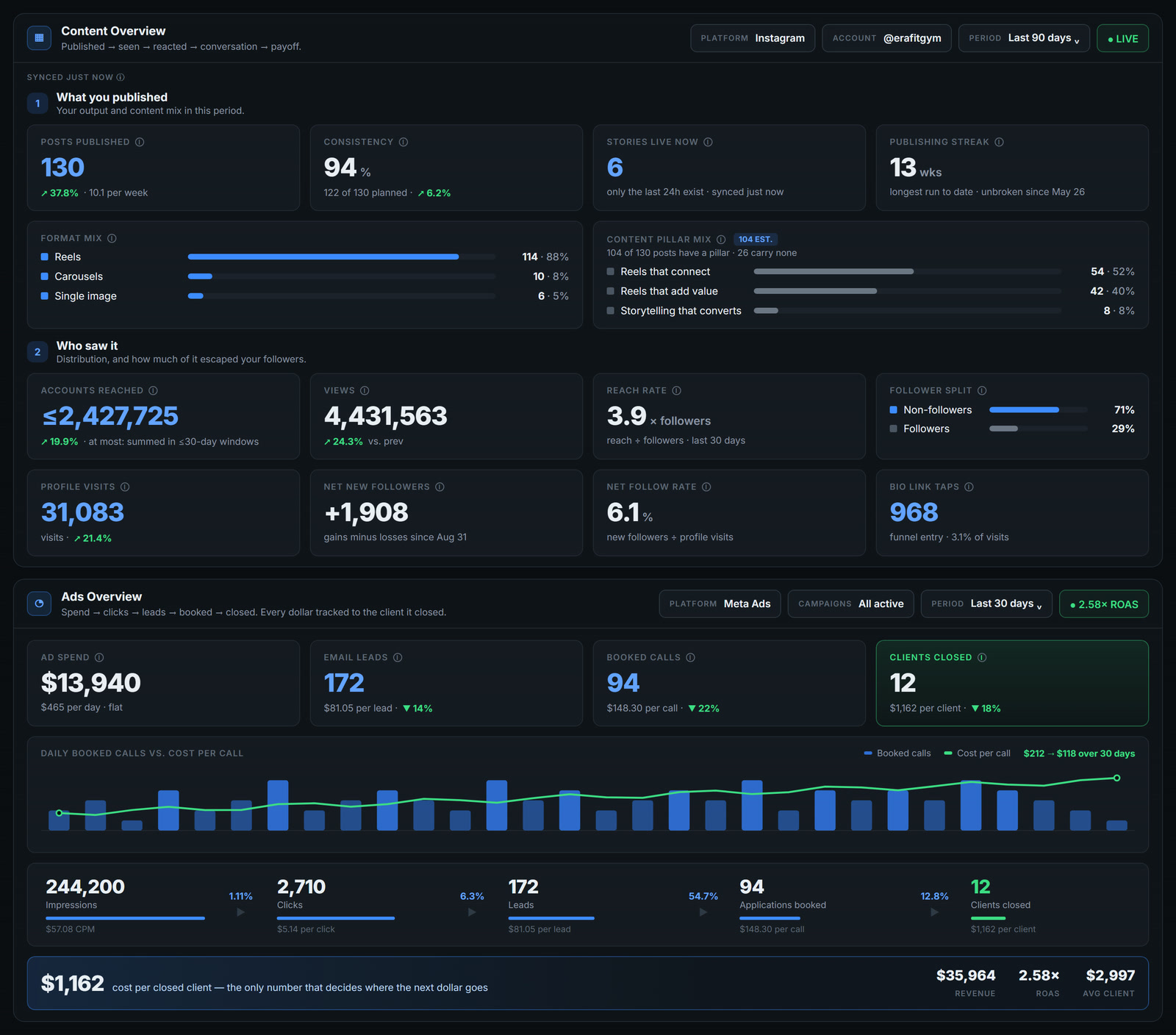Open the Platform Instagram selector
The height and width of the screenshot is (1035, 1176).
753,38
